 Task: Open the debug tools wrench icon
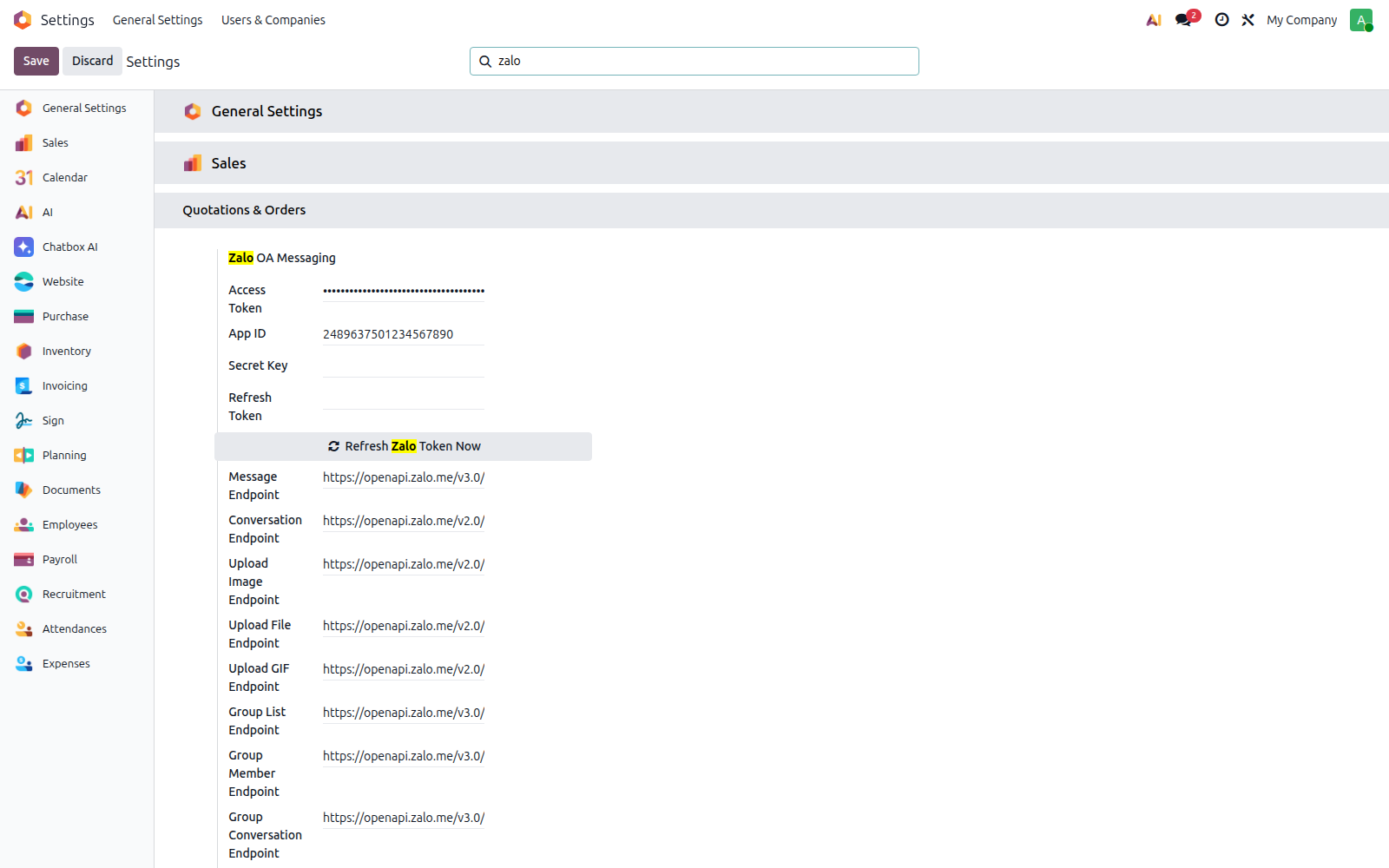pyautogui.click(x=1247, y=20)
